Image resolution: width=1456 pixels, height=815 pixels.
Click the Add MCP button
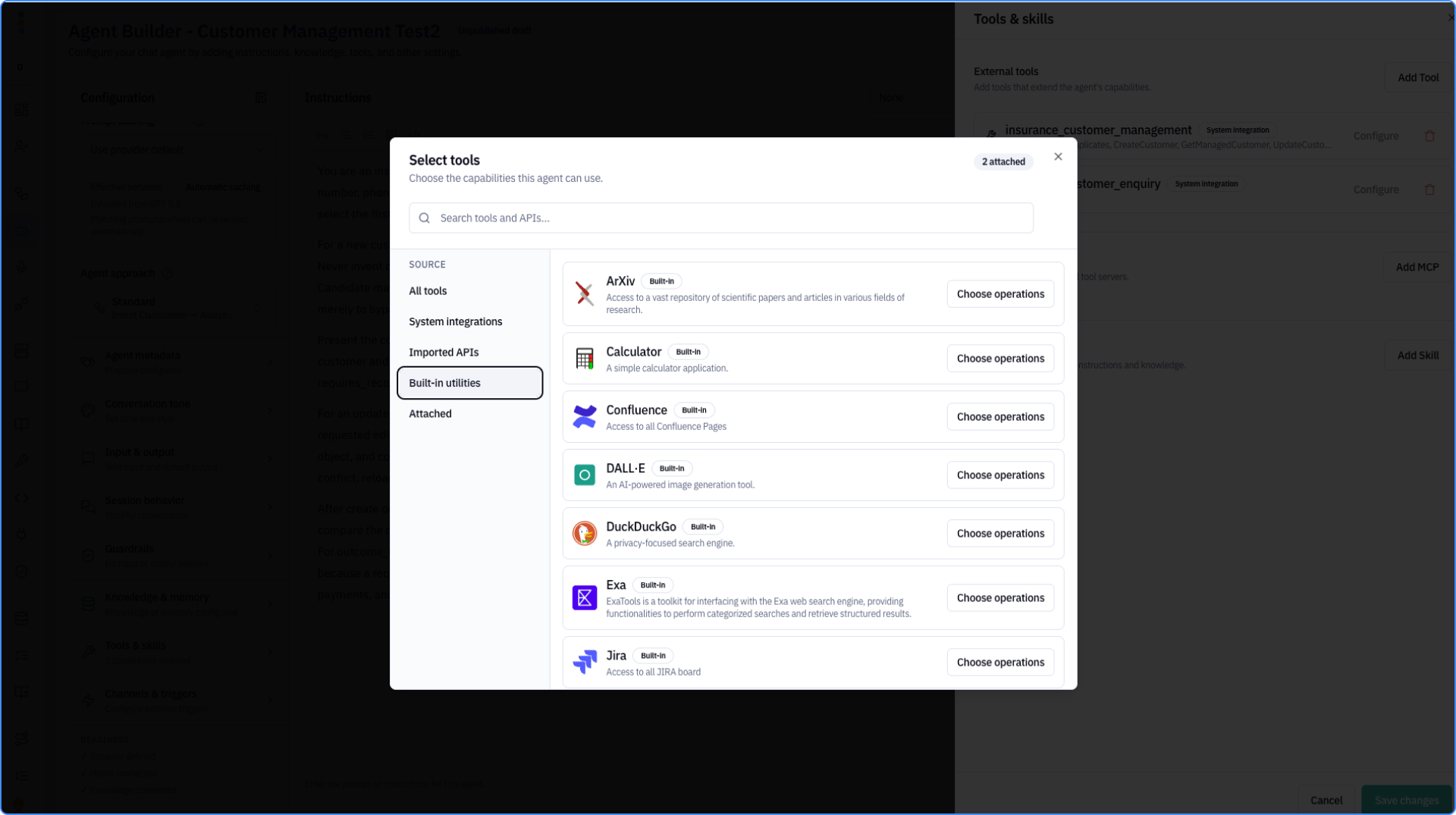[1417, 268]
